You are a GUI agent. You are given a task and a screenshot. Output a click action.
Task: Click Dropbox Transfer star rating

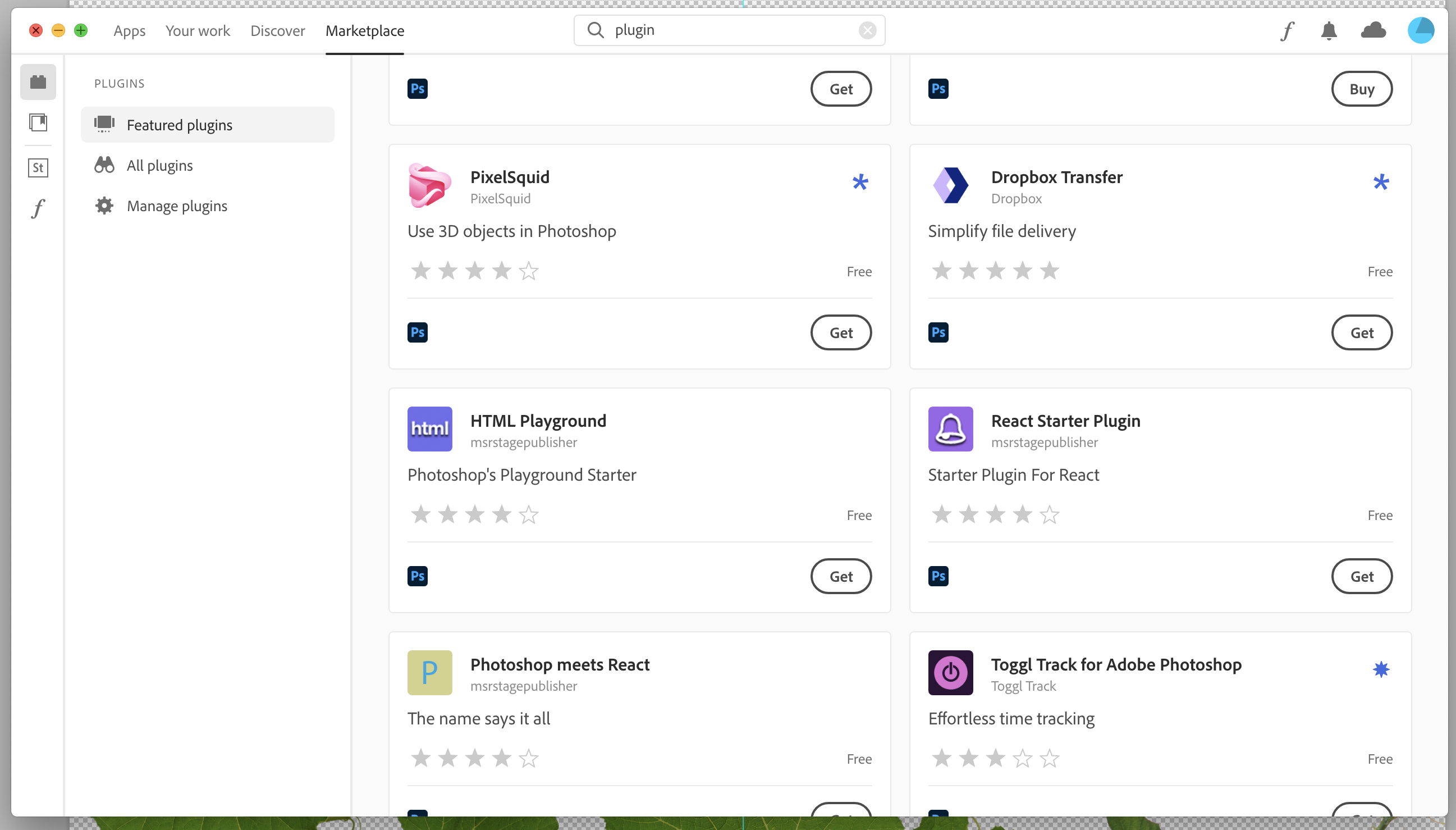(x=995, y=271)
